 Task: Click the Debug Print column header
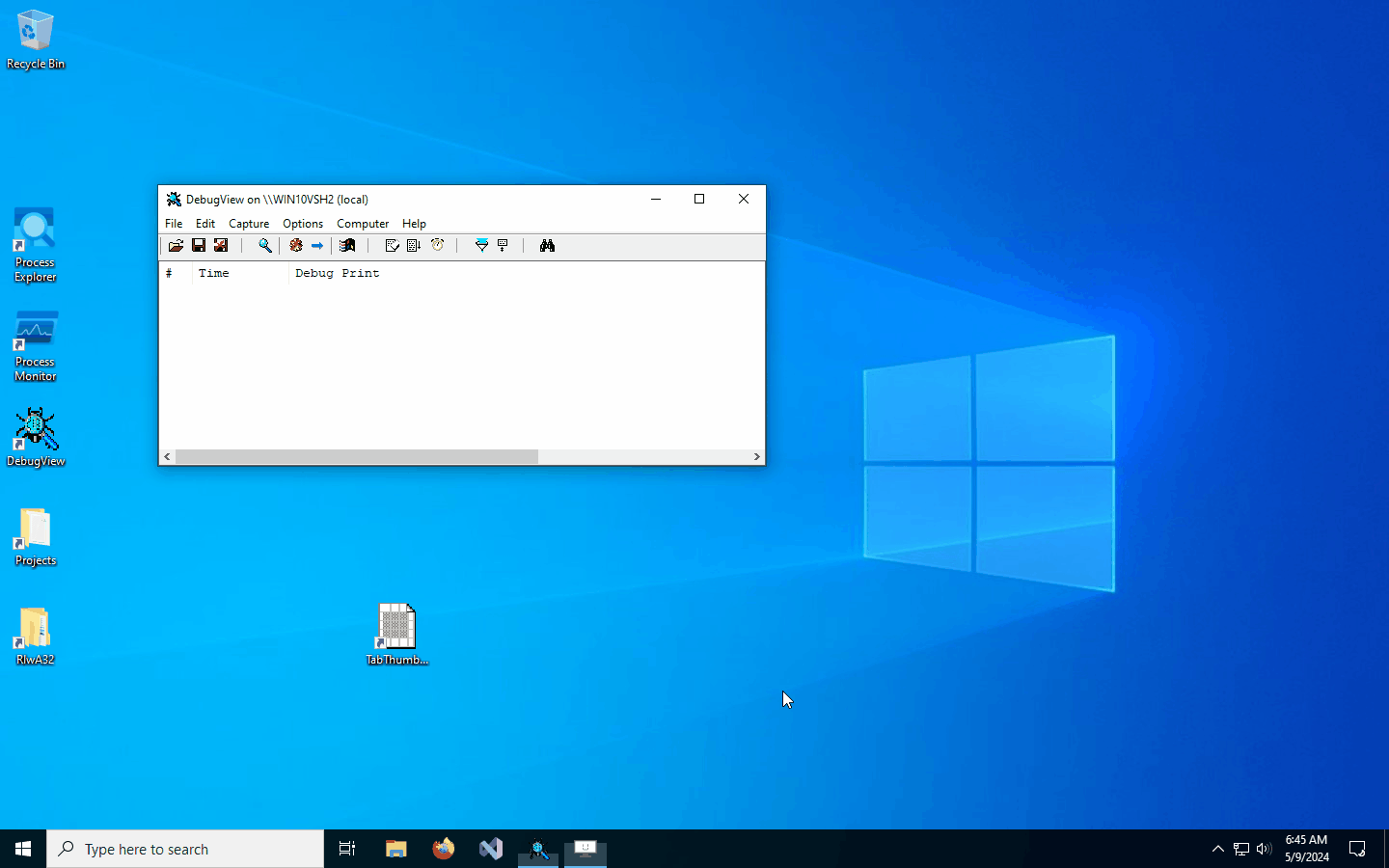[x=527, y=274]
